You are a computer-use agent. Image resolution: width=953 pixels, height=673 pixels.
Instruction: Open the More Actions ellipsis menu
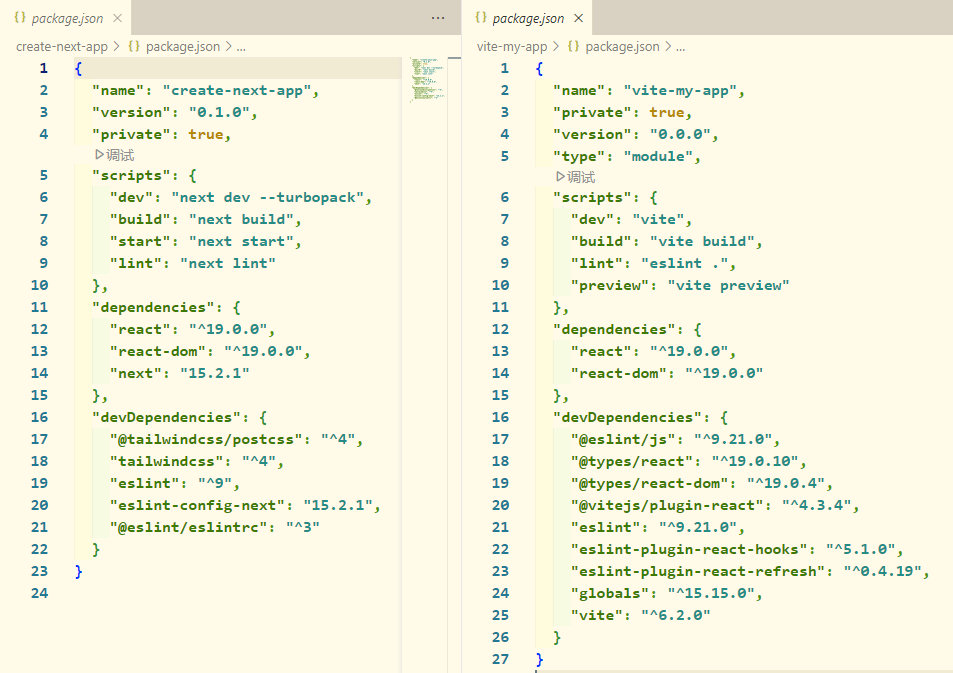click(x=438, y=18)
